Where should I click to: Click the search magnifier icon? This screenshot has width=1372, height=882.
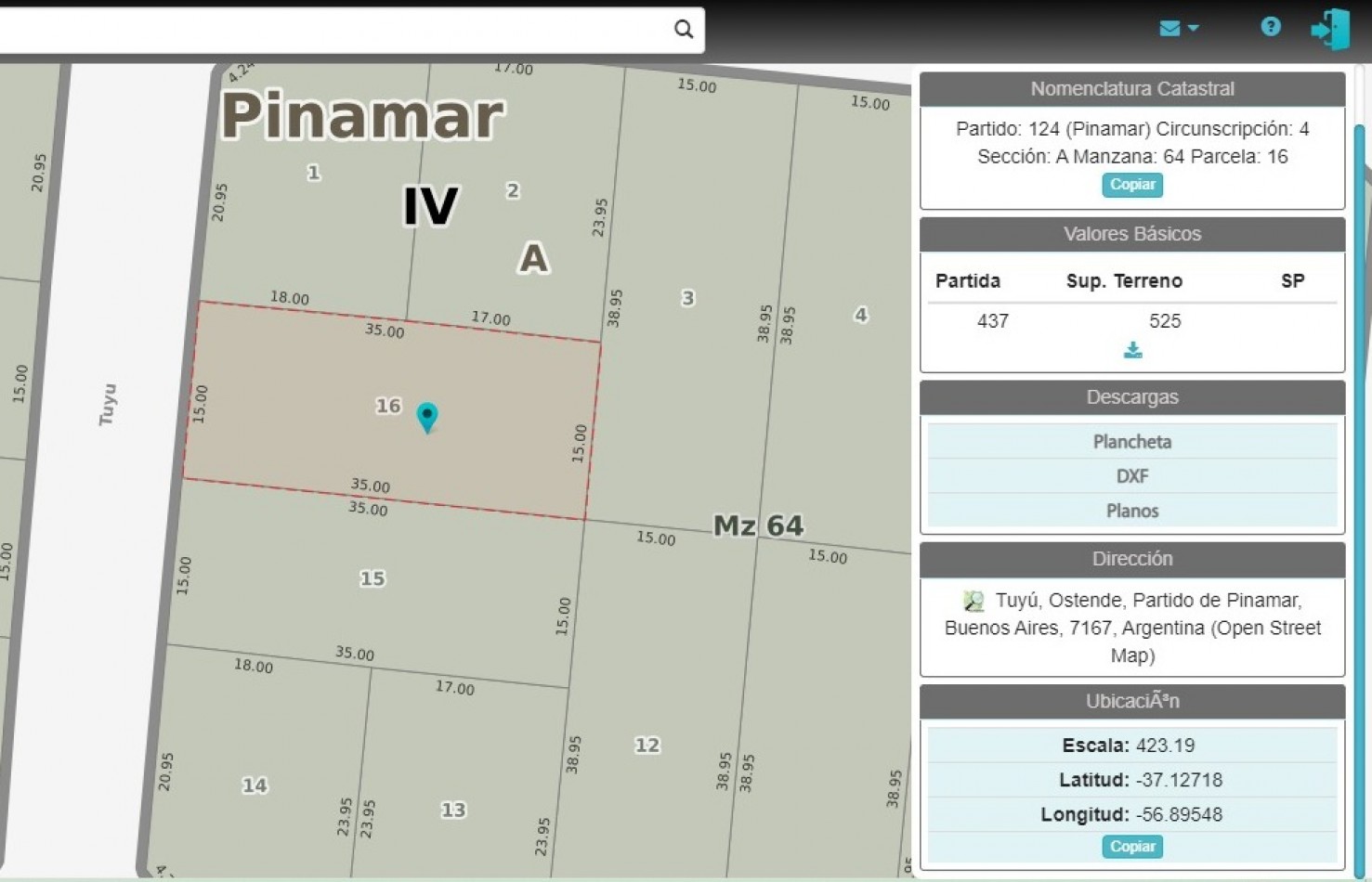[684, 29]
